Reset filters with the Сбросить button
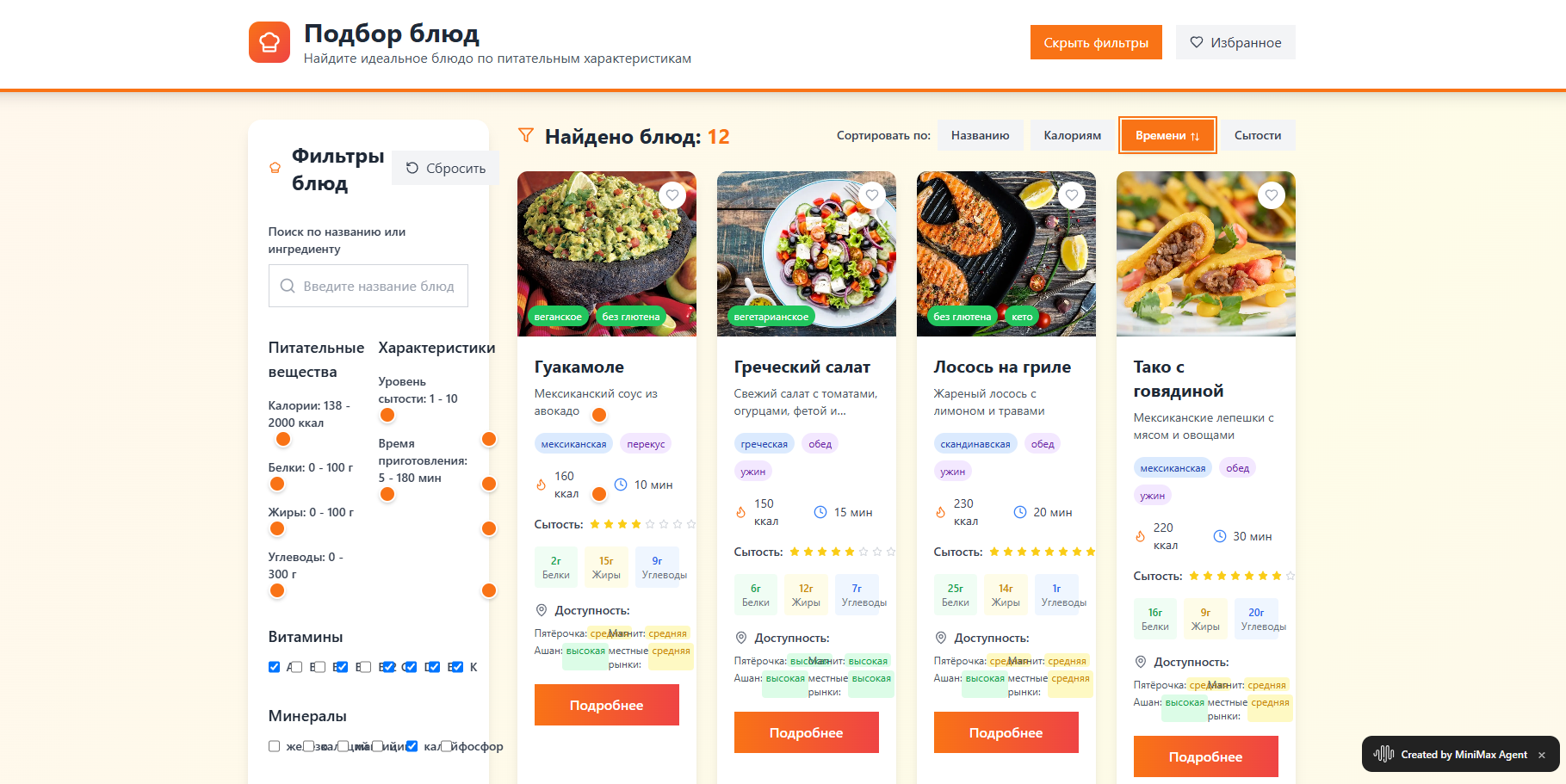Image resolution: width=1566 pixels, height=784 pixels. [445, 168]
